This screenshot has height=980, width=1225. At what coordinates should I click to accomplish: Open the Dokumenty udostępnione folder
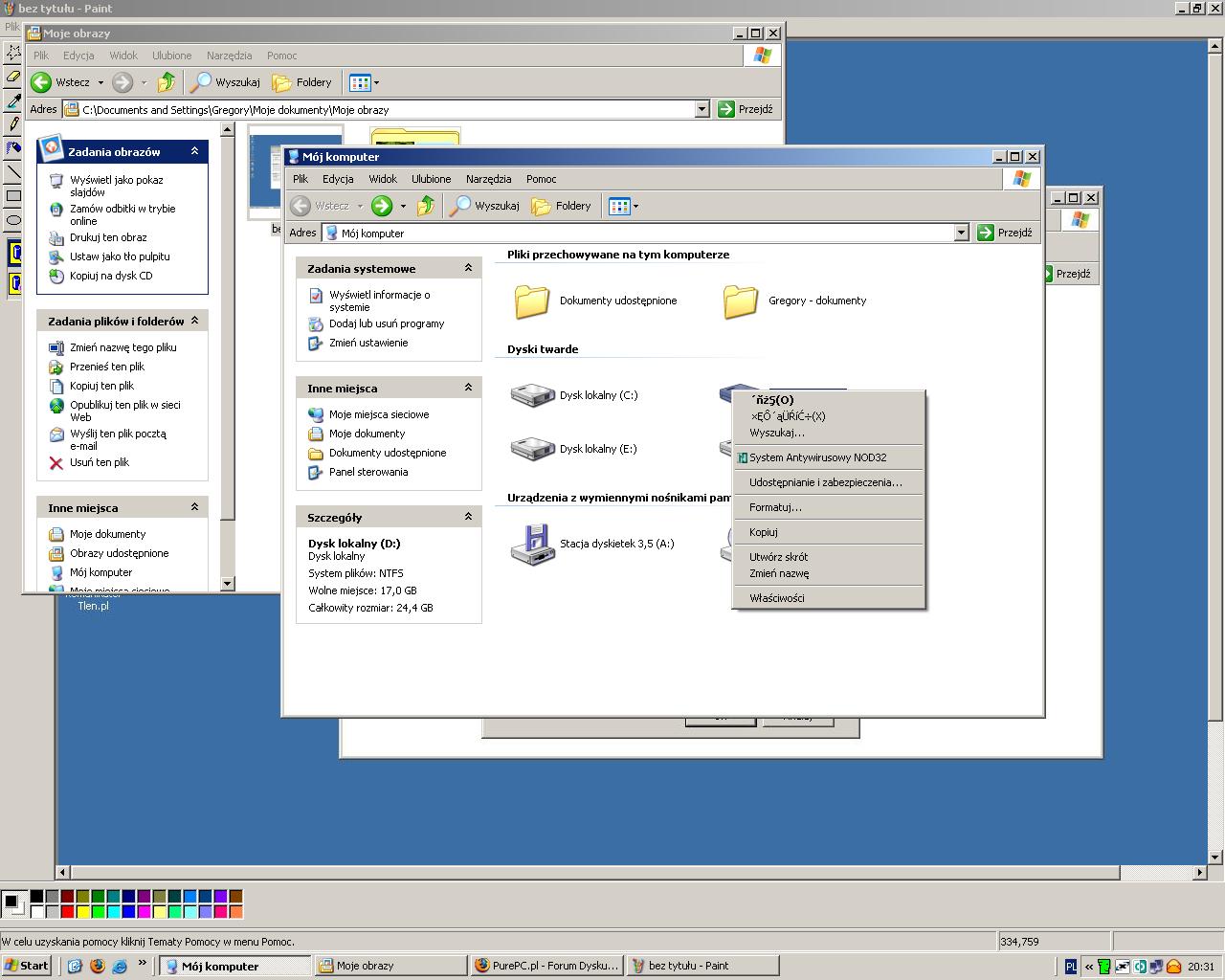(x=532, y=301)
